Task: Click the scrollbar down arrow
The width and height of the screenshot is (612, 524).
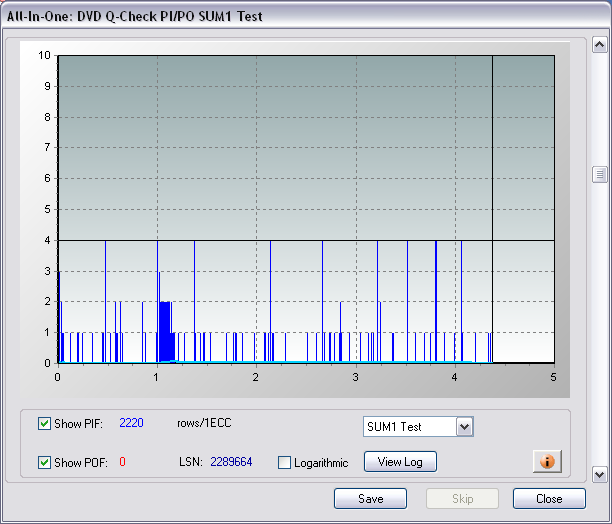Action: (x=600, y=475)
